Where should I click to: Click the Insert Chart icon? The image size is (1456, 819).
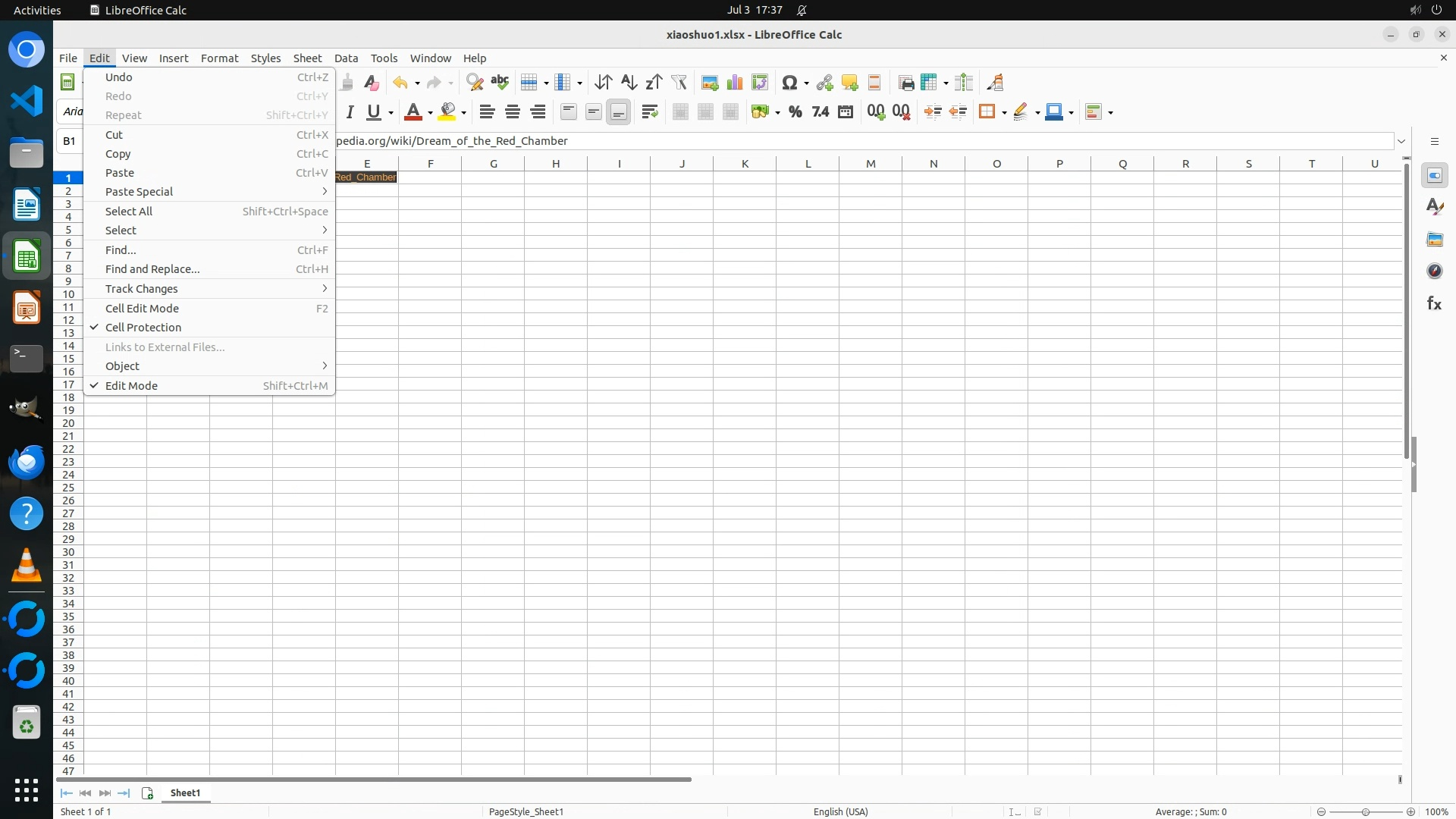point(734,83)
